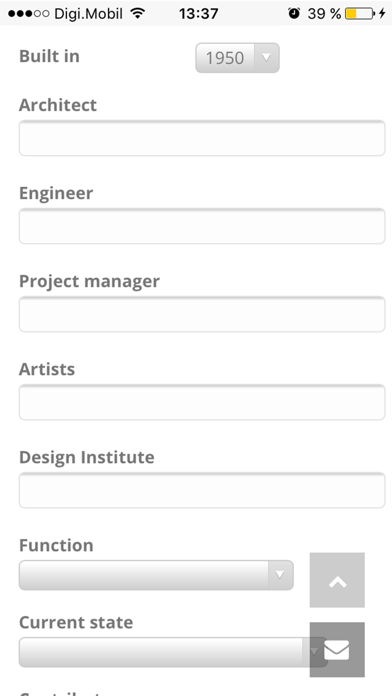This screenshot has height=696, width=392.
Task: Tap the alarm clock status icon
Action: click(294, 14)
